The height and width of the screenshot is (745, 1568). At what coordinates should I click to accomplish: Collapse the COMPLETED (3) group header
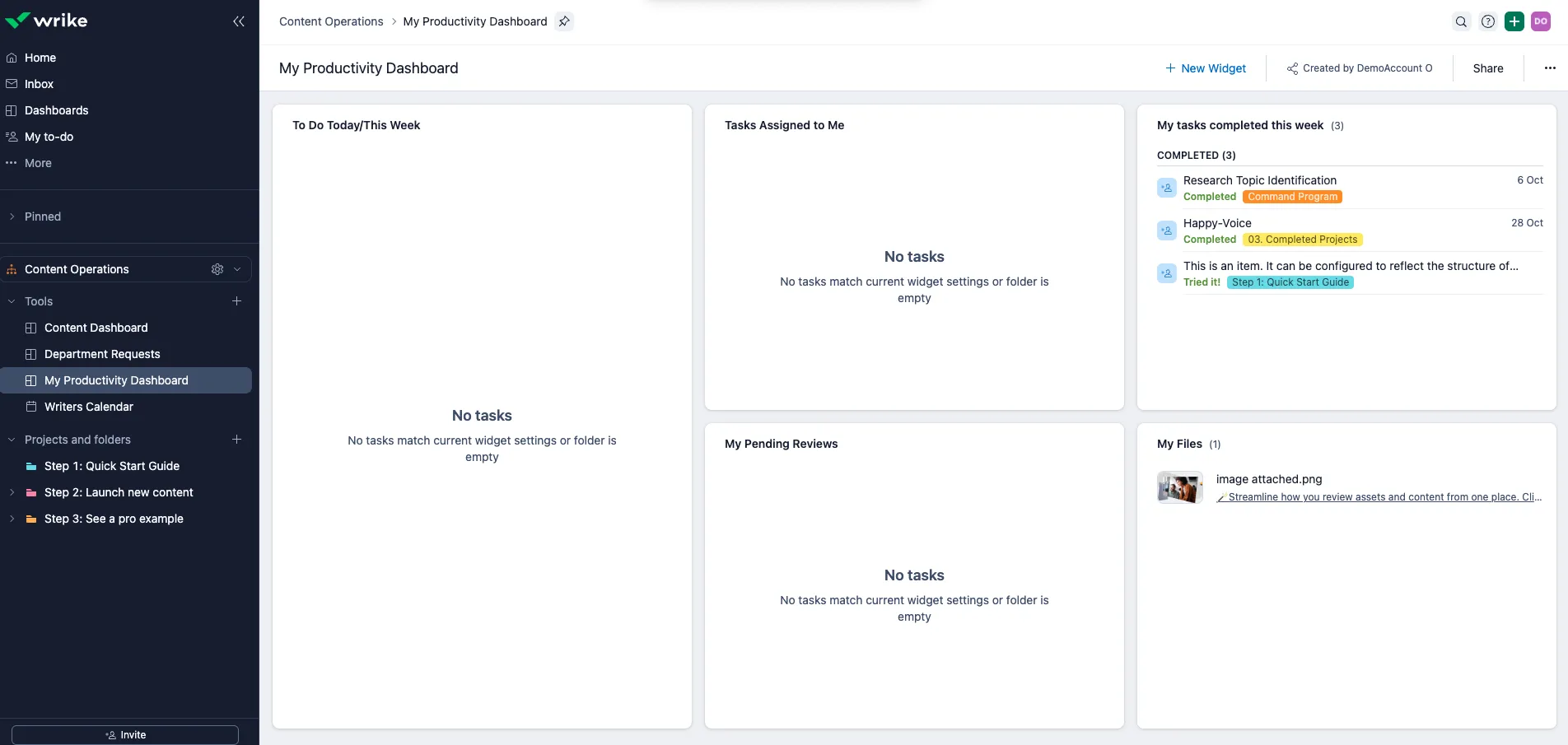(1197, 156)
